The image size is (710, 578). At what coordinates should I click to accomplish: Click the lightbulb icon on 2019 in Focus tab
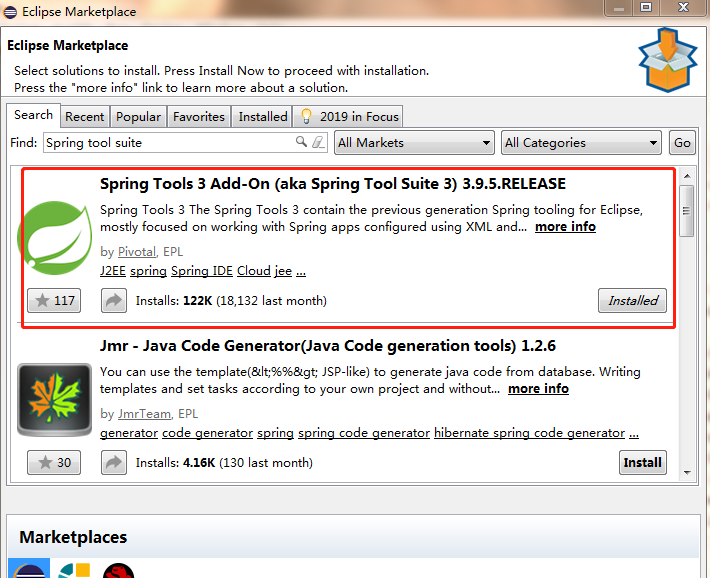coord(307,116)
